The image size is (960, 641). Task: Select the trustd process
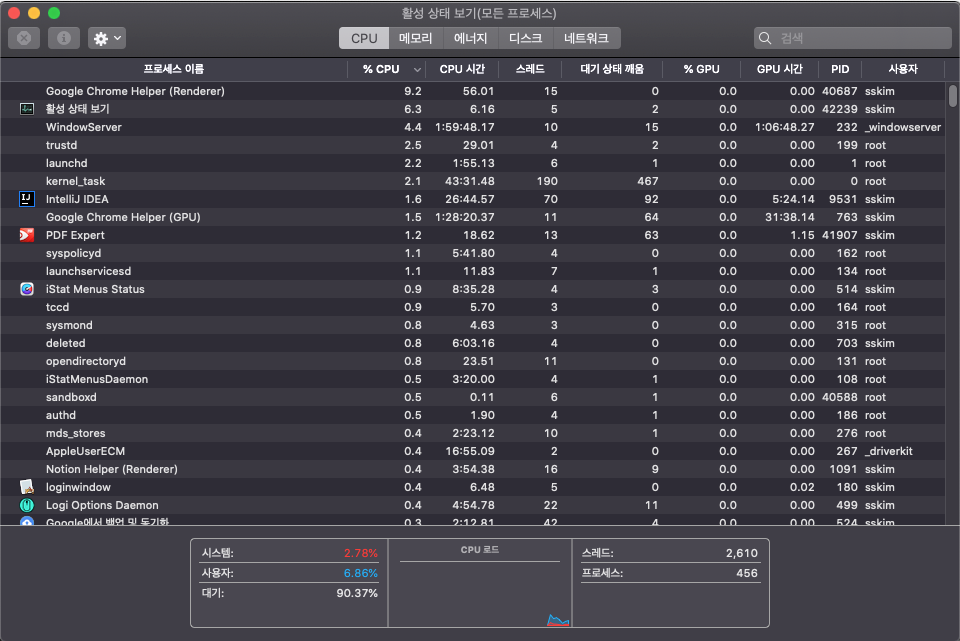[x=473, y=145]
